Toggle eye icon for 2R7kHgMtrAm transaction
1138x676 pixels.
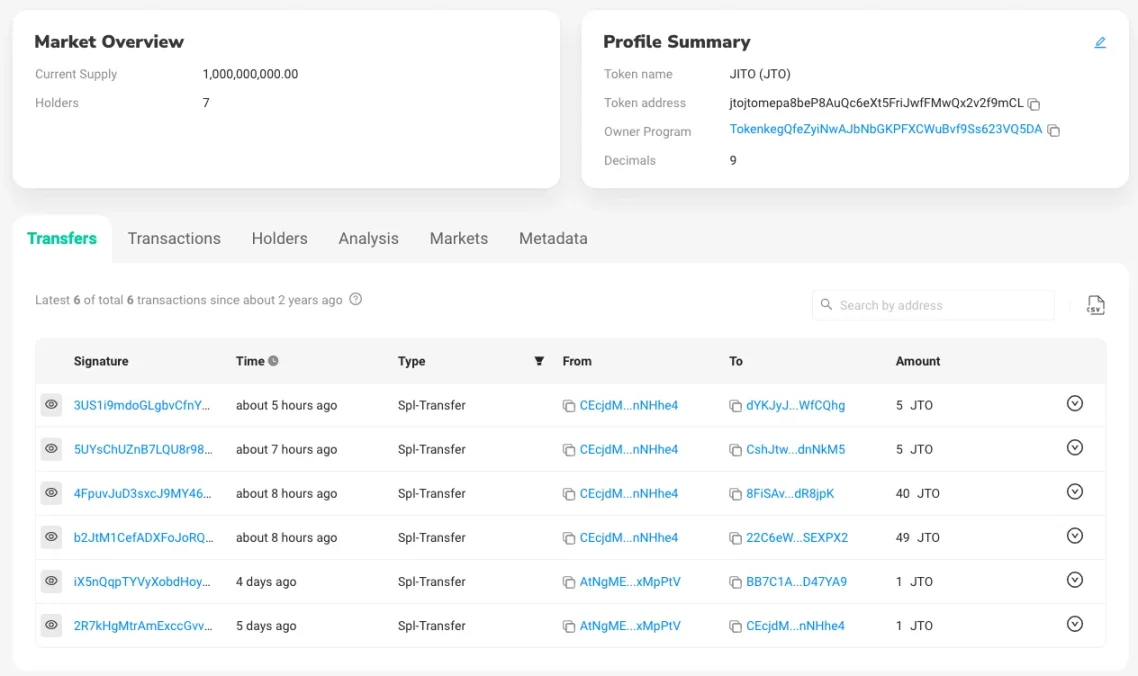coord(51,625)
